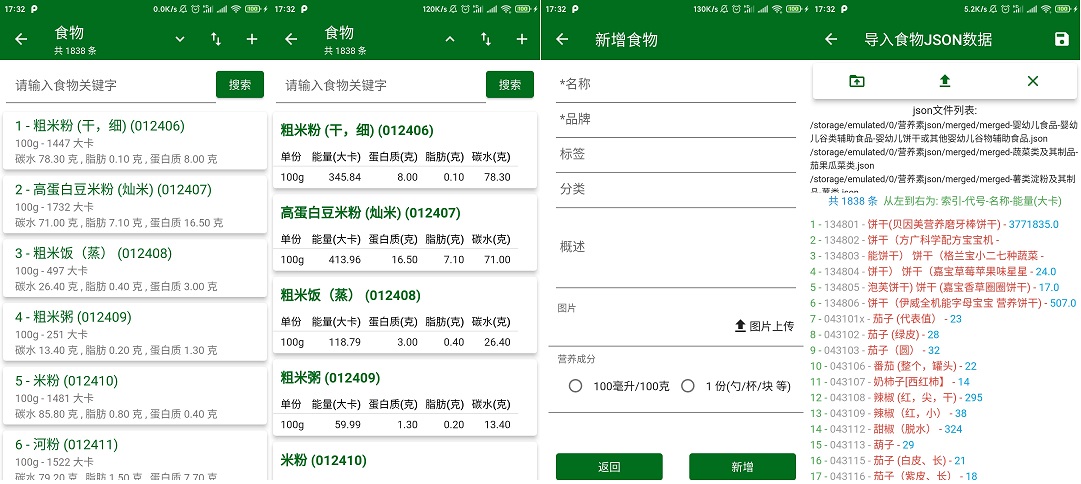The image size is (1081, 484).
Task: Click the 新增 button to add food
Action: point(742,467)
